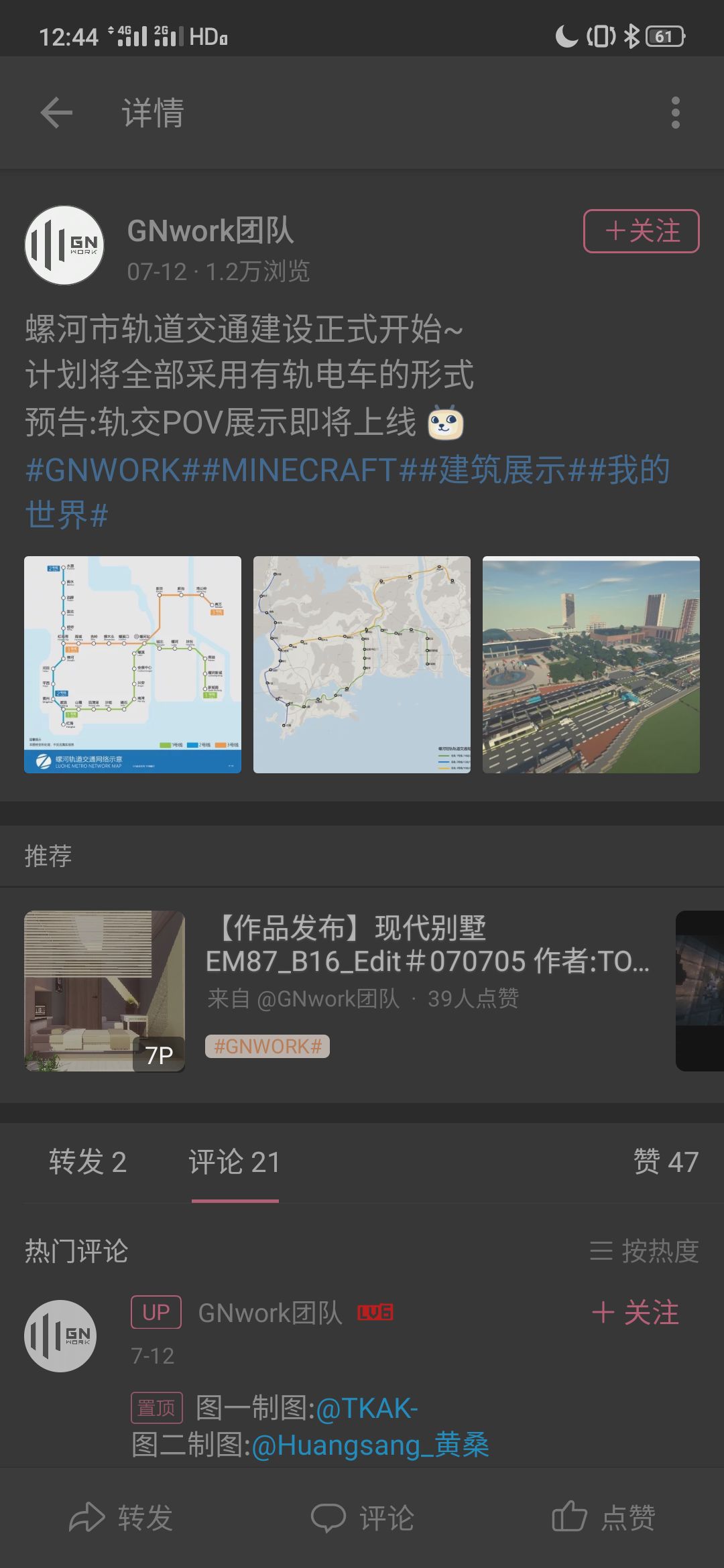Open commenter GNwork团队 avatar

click(60, 1336)
